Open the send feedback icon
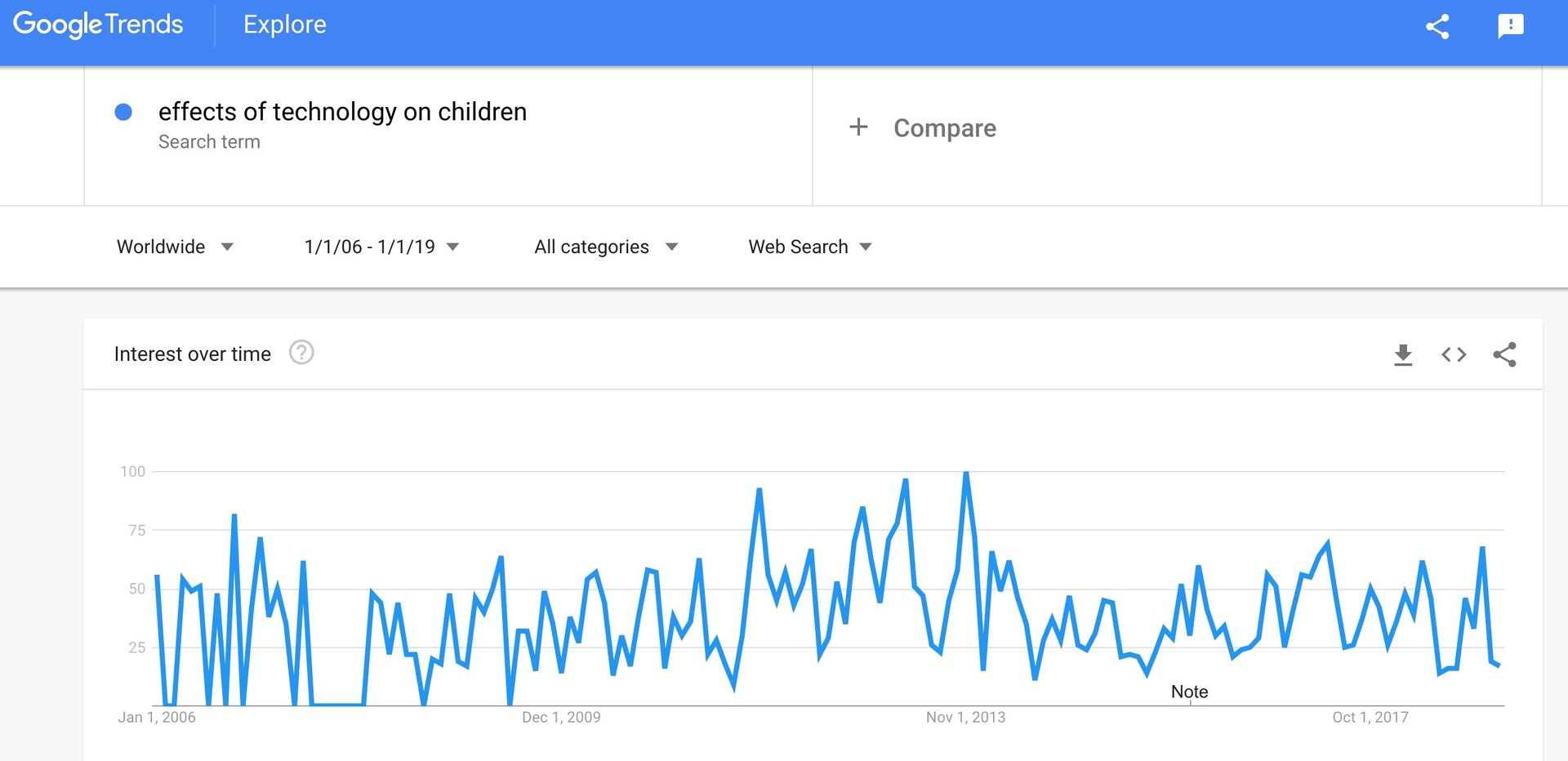The height and width of the screenshot is (761, 1568). click(x=1510, y=26)
